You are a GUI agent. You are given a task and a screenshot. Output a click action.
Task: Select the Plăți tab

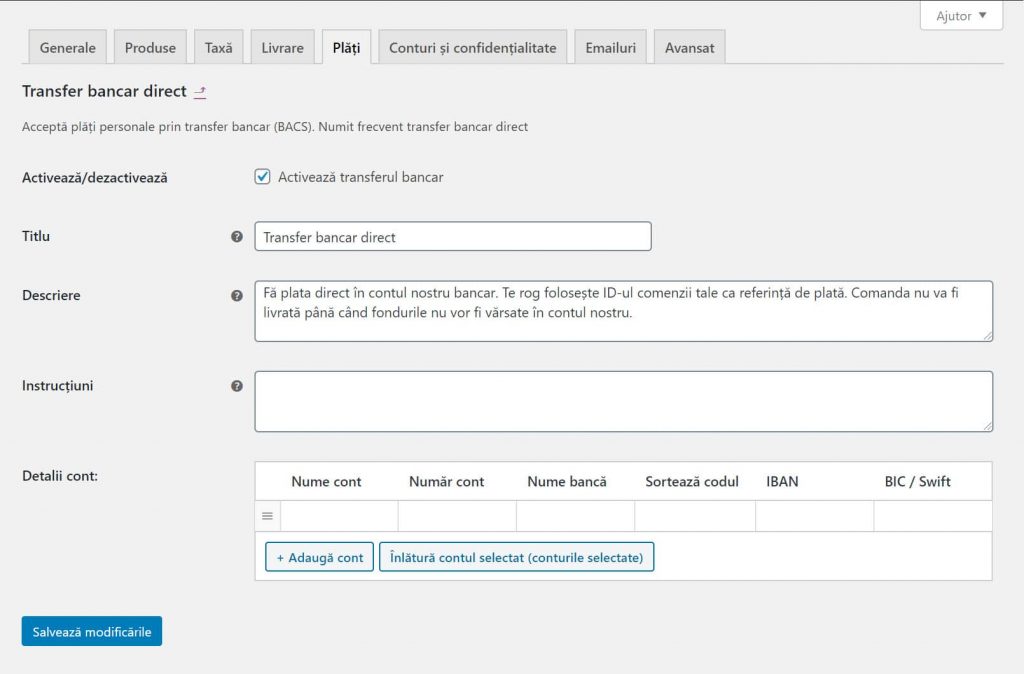pos(346,48)
